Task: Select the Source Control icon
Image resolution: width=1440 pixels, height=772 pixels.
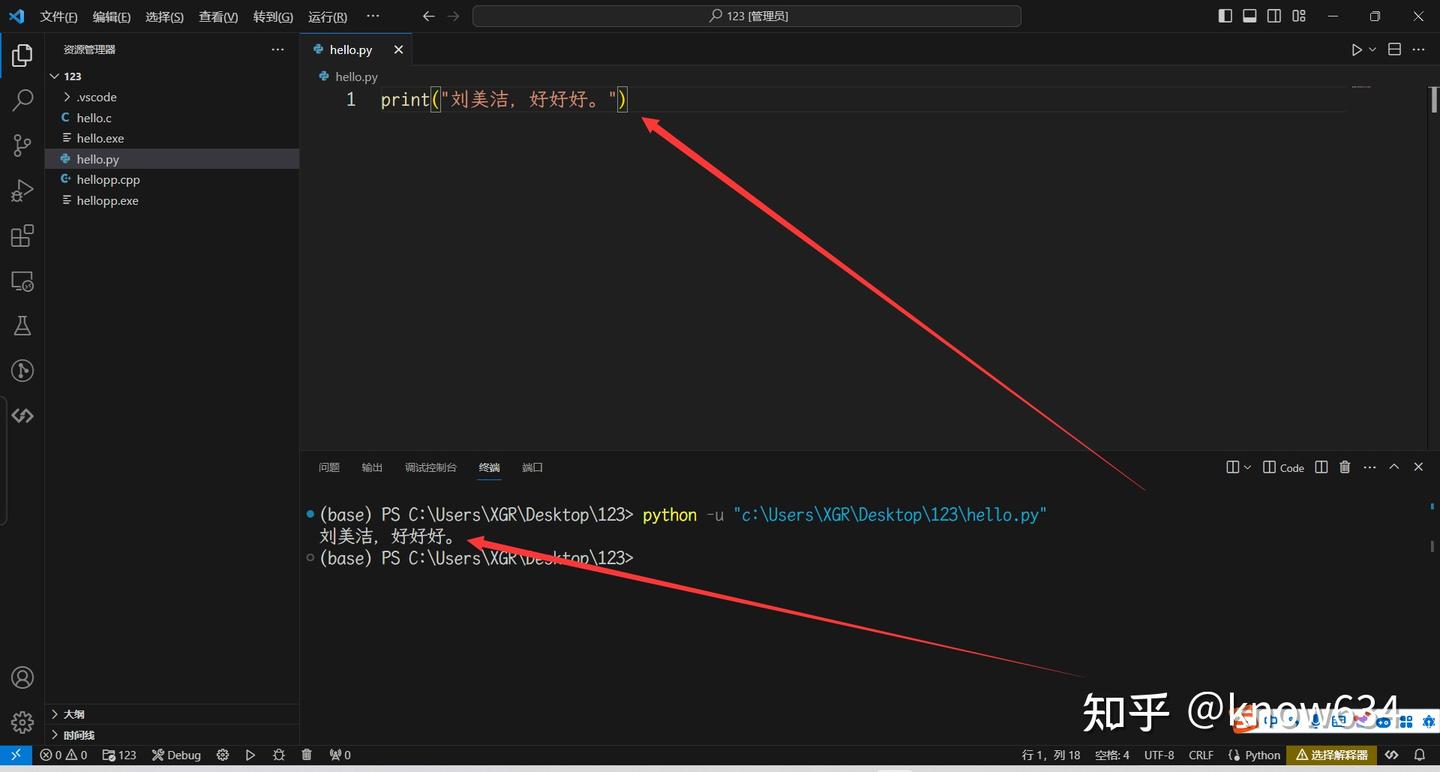Action: coord(22,145)
